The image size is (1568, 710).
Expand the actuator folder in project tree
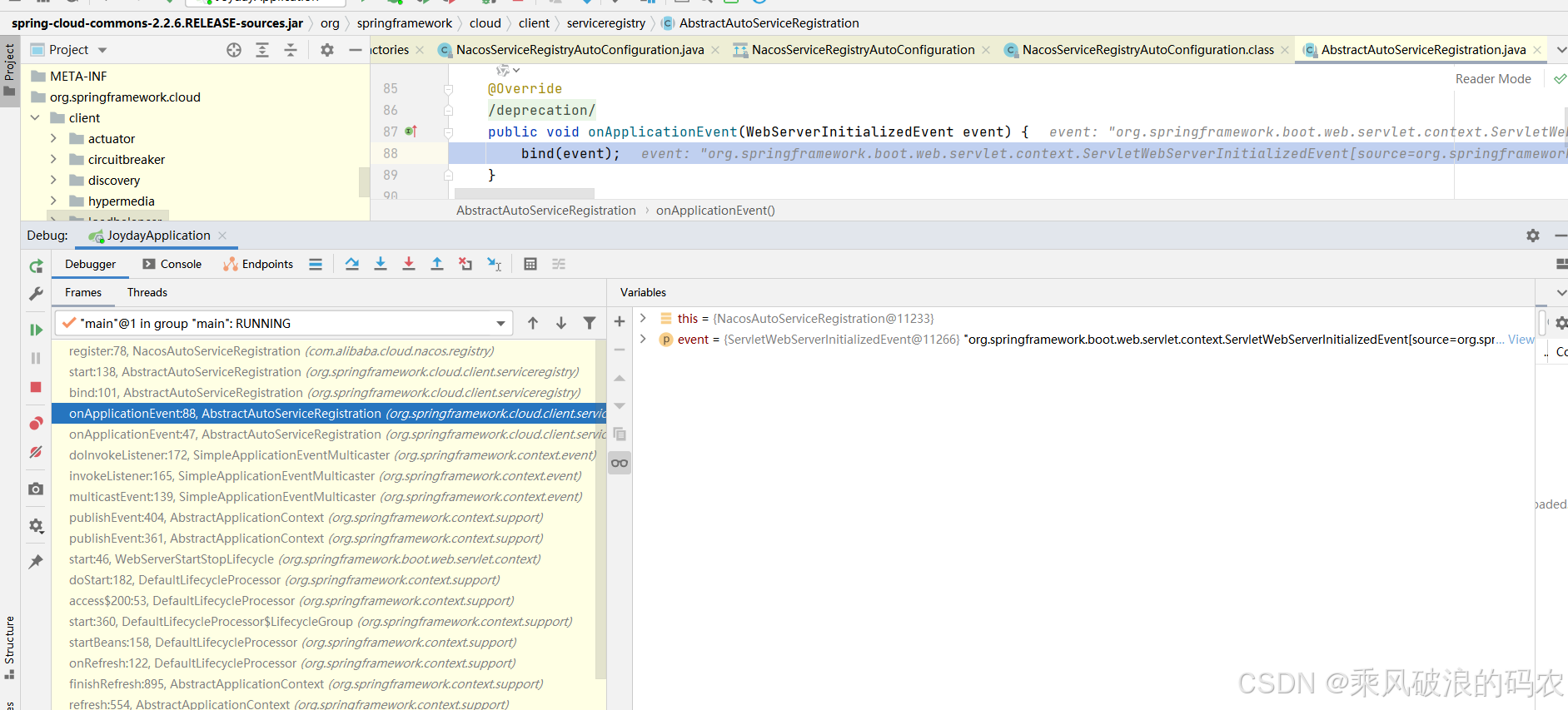pyautogui.click(x=53, y=139)
